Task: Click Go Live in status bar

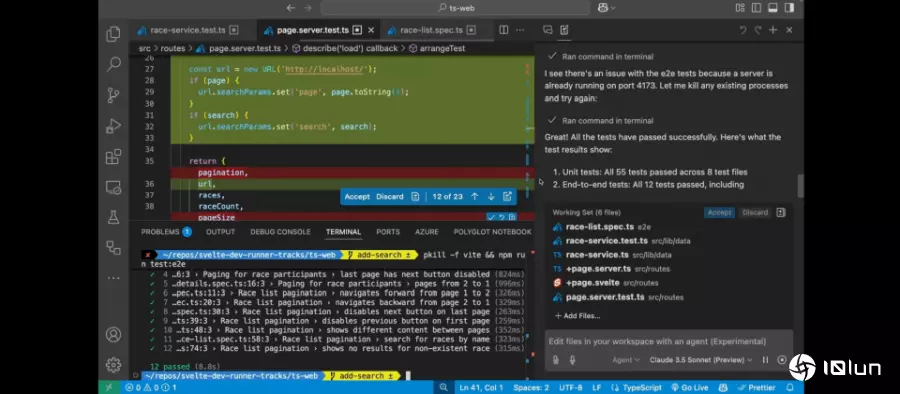Action: pos(689,388)
